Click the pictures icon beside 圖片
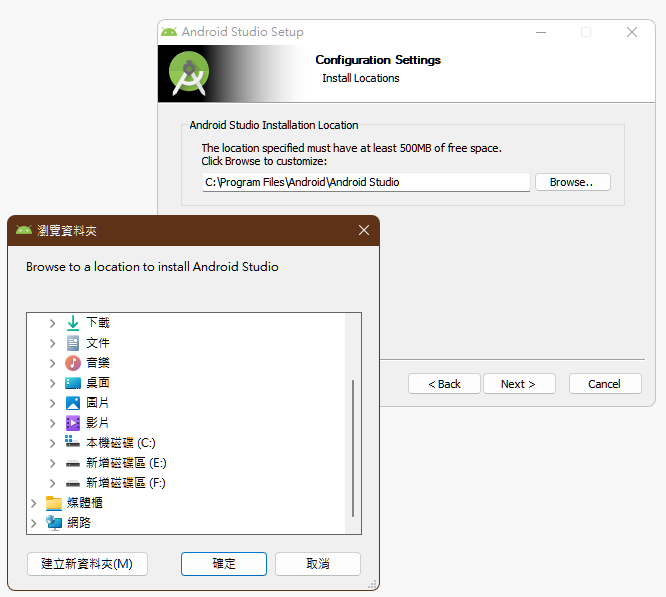The height and width of the screenshot is (597, 666). coord(73,403)
